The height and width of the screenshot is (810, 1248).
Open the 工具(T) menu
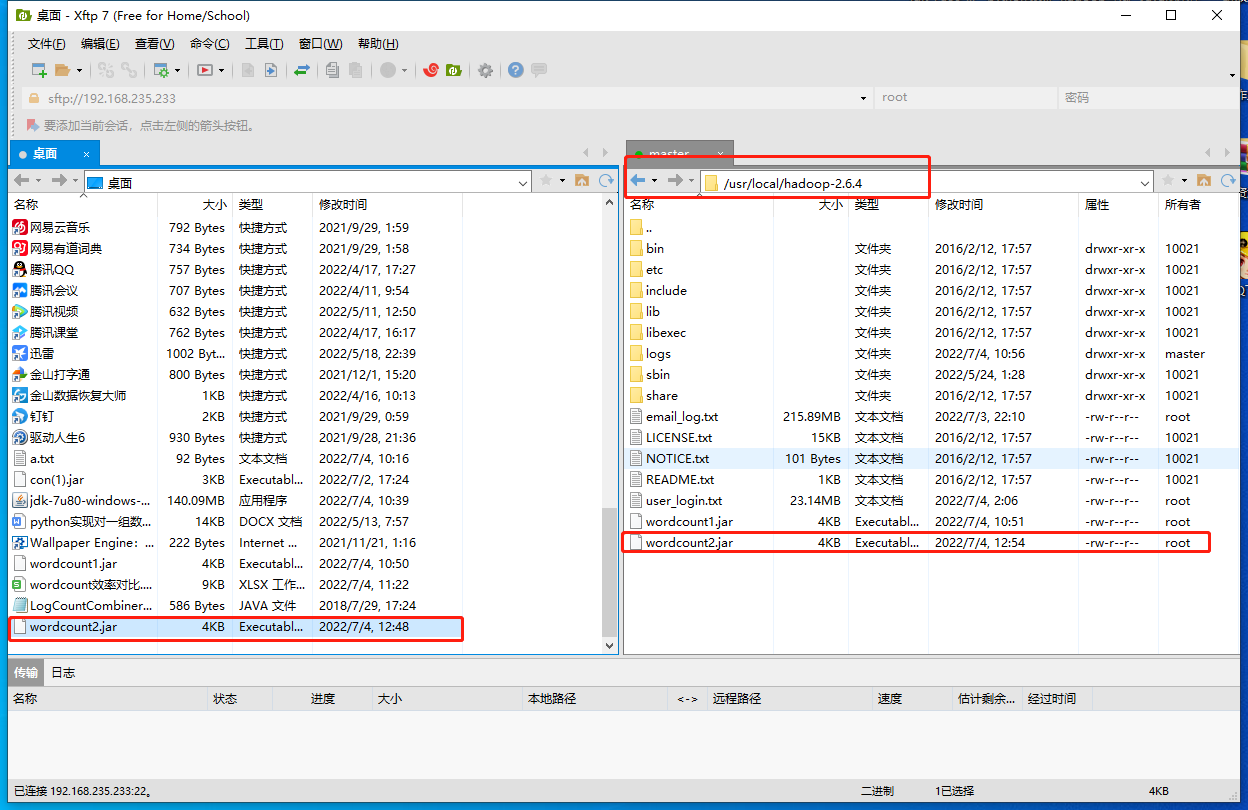coord(264,44)
